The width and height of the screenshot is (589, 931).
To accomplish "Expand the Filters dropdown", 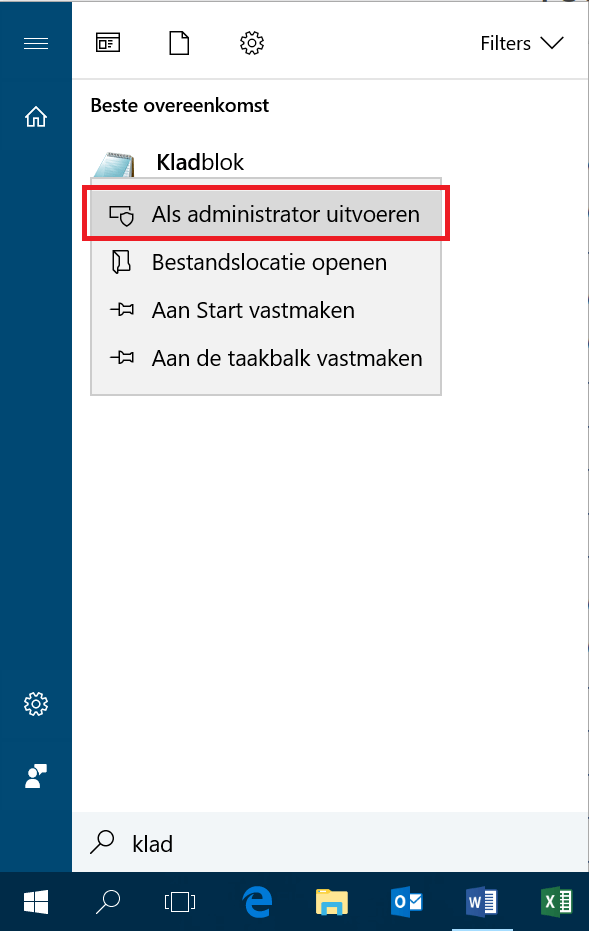I will (x=521, y=43).
